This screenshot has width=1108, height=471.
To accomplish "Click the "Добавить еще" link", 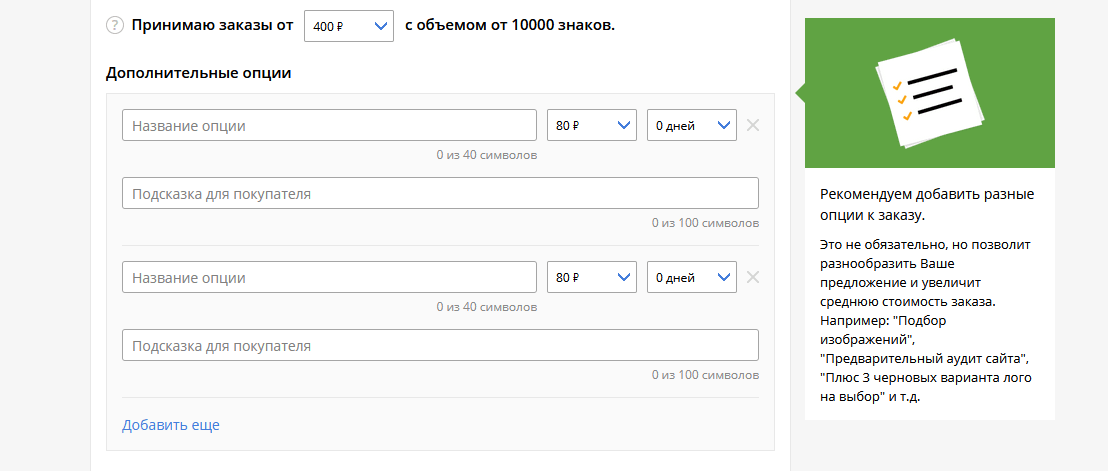I will click(x=171, y=425).
